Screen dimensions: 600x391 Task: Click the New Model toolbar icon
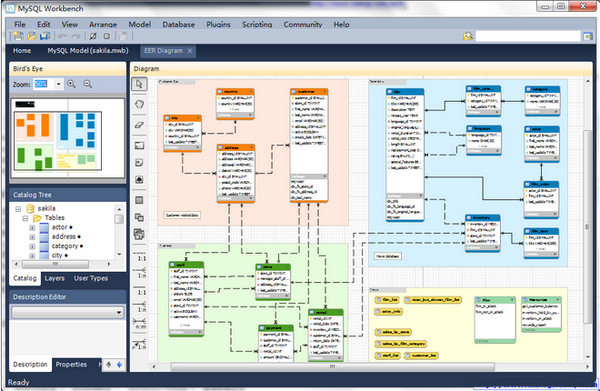click(18, 36)
